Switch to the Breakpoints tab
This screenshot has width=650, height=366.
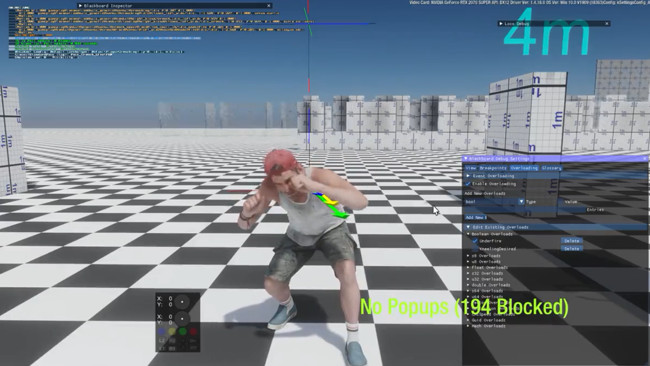tap(493, 168)
